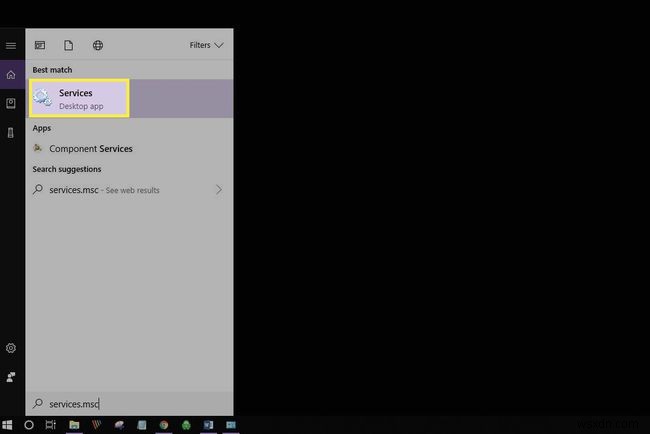This screenshot has height=434, width=650.
Task: Click the Best match heading
Action: (52, 70)
